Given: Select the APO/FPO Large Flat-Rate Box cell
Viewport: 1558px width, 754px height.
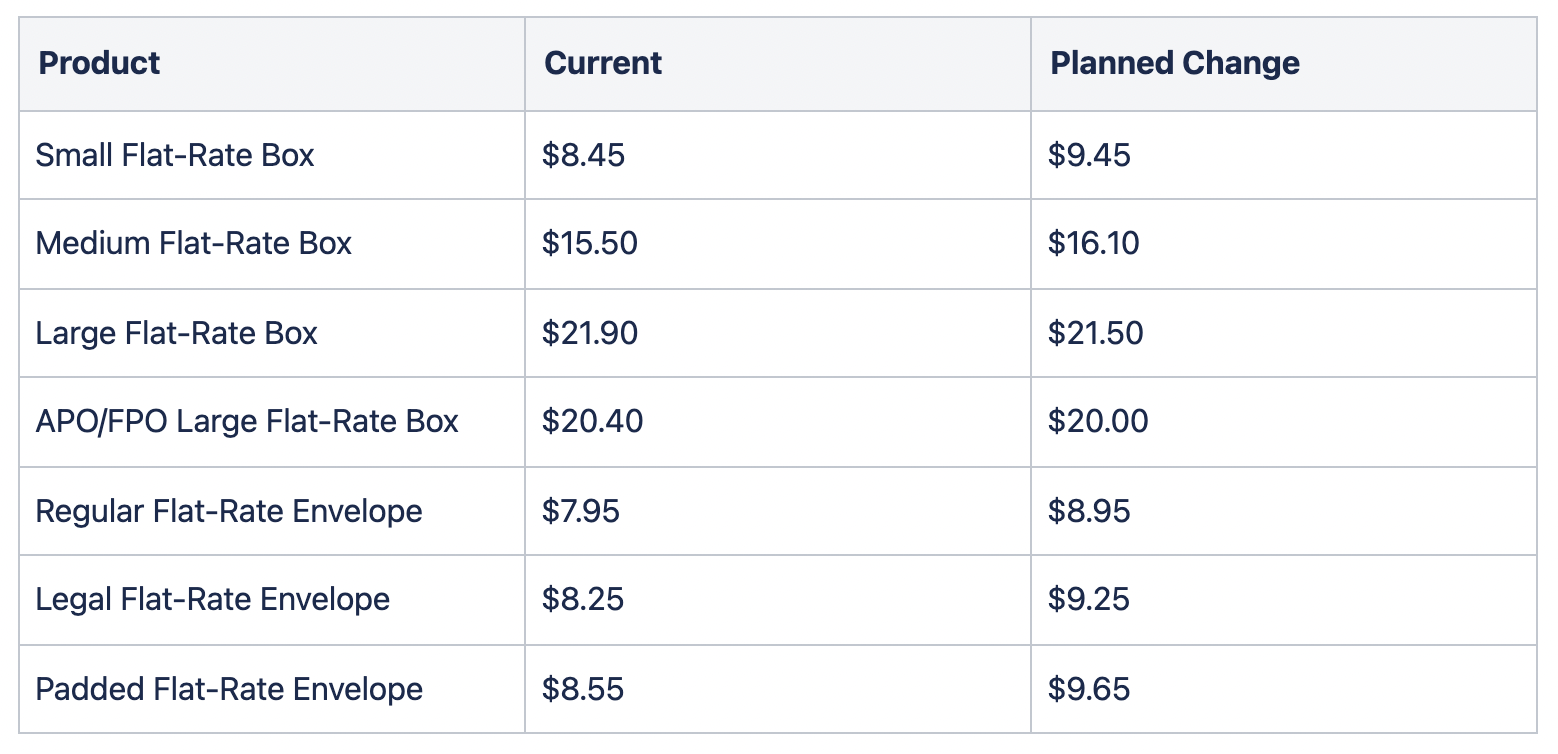Looking at the screenshot, I should tap(272, 422).
